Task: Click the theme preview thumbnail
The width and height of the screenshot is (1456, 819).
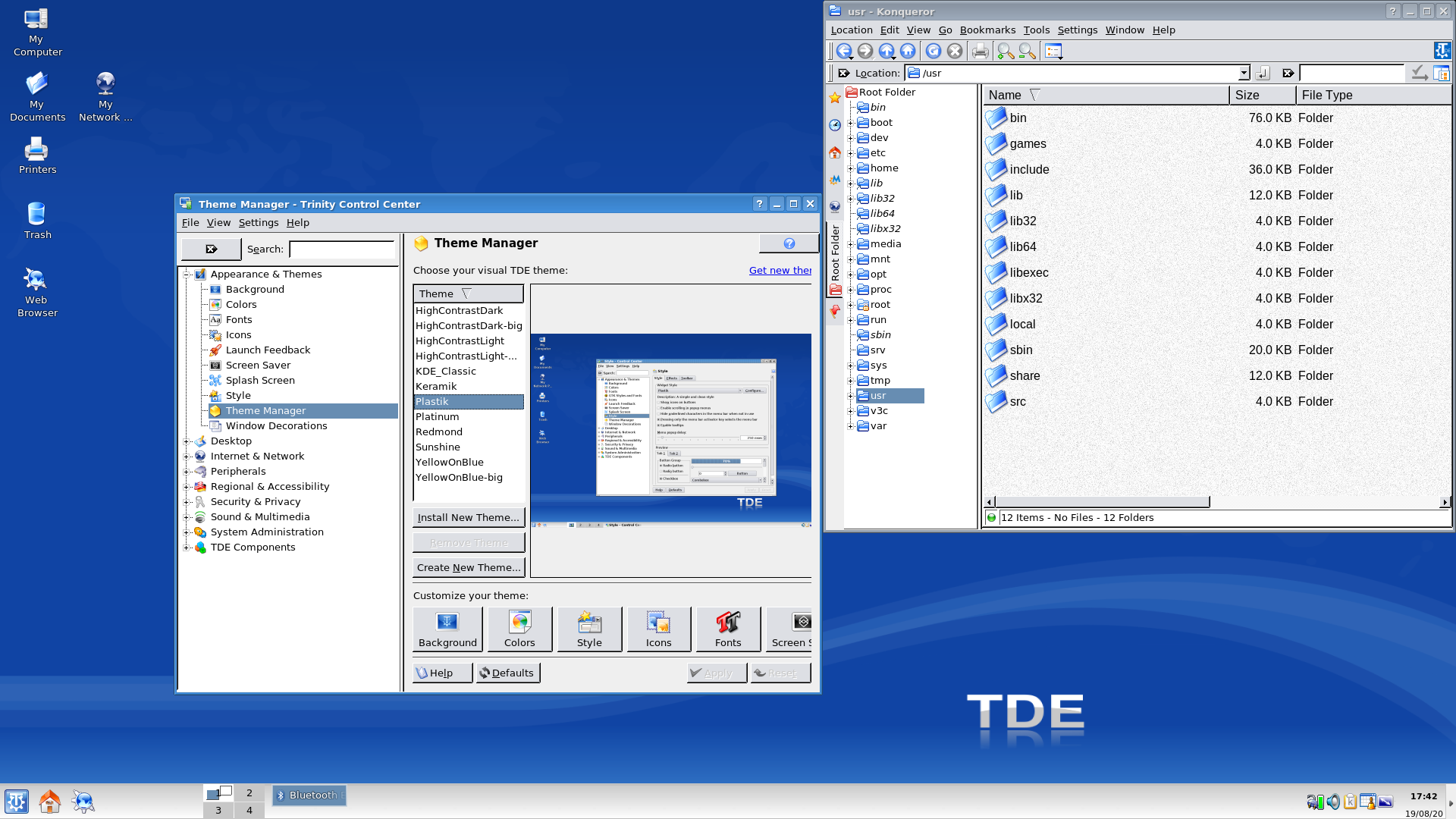Action: tap(671, 431)
